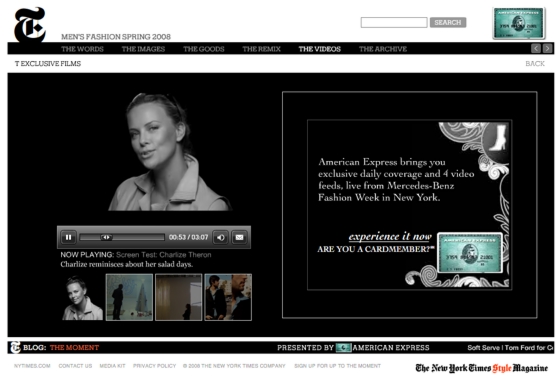Screen dimensions: 560x380
Task: Open the NYTIMES.COM footer link
Action: coord(32,366)
